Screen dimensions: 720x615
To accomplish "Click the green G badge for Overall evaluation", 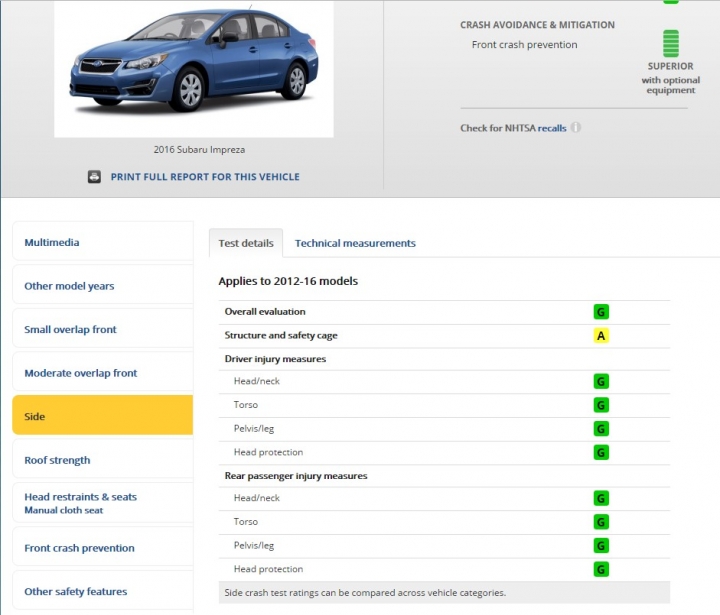I will click(601, 312).
